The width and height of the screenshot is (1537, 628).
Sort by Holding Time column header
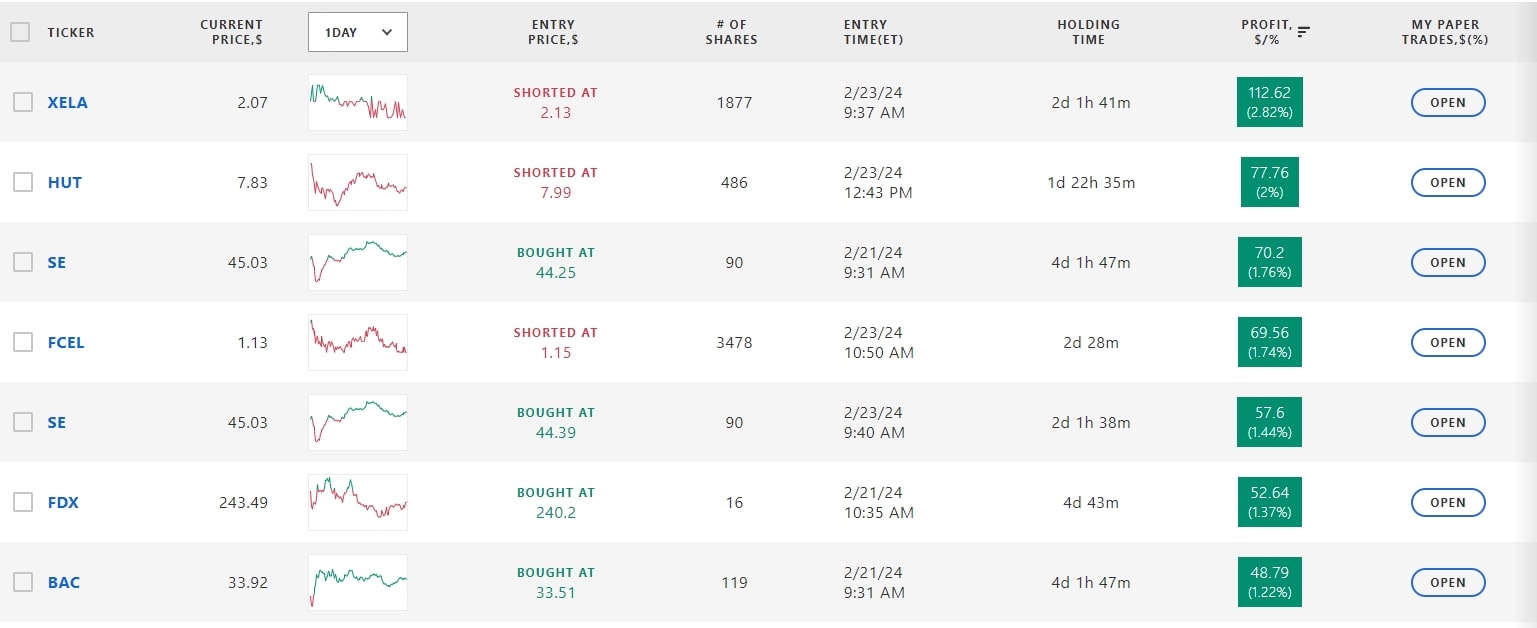tap(1089, 32)
